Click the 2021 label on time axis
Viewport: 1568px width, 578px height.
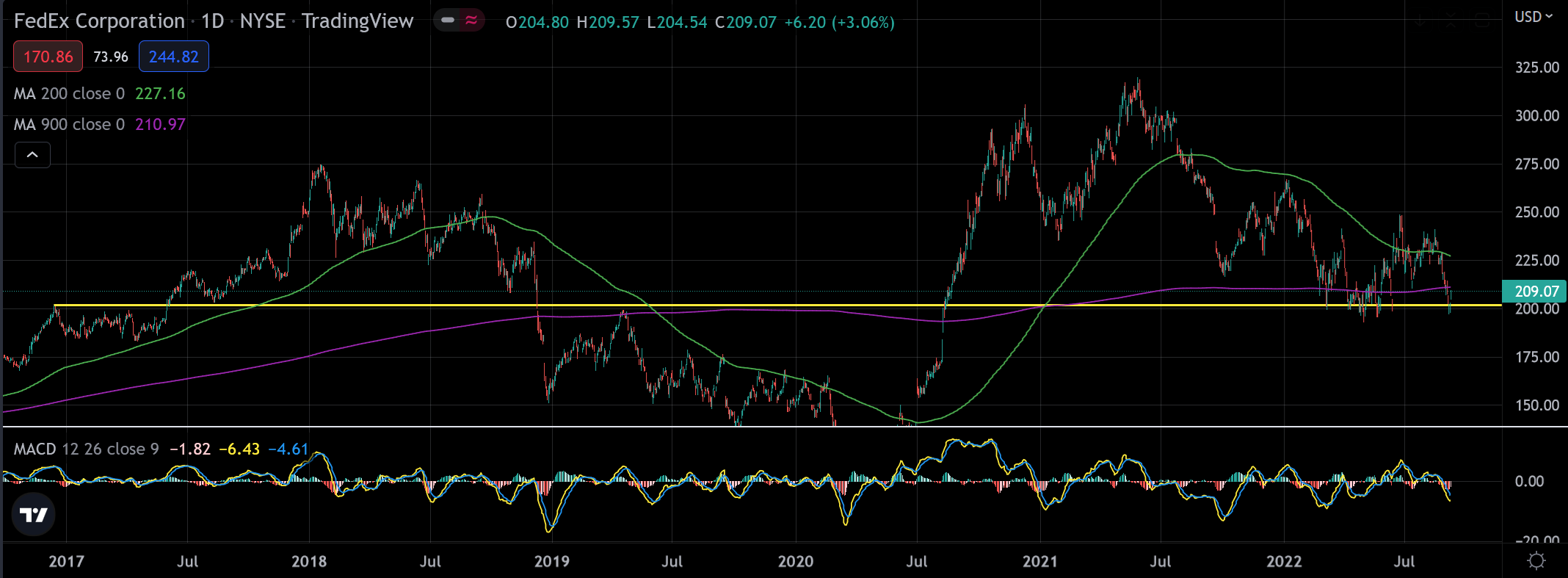pyautogui.click(x=1040, y=561)
